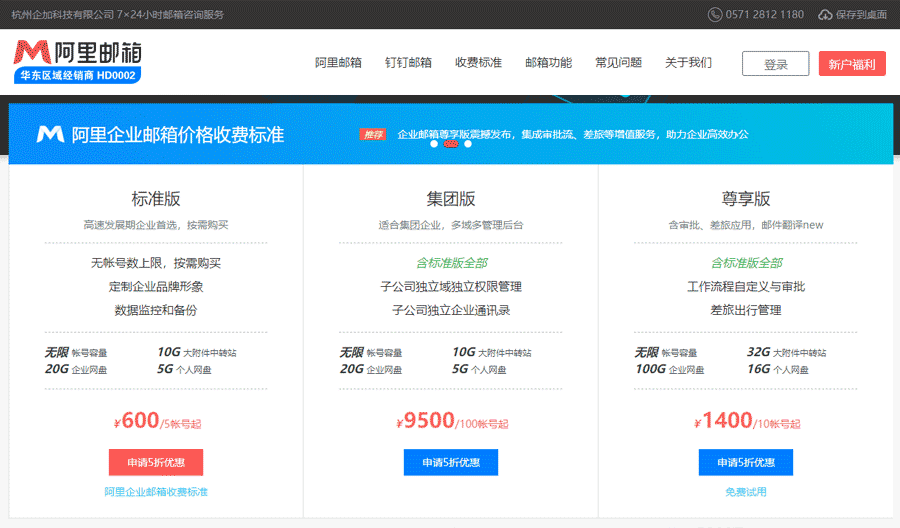
Task: Select the third carousel dot in banner
Action: click(x=468, y=144)
